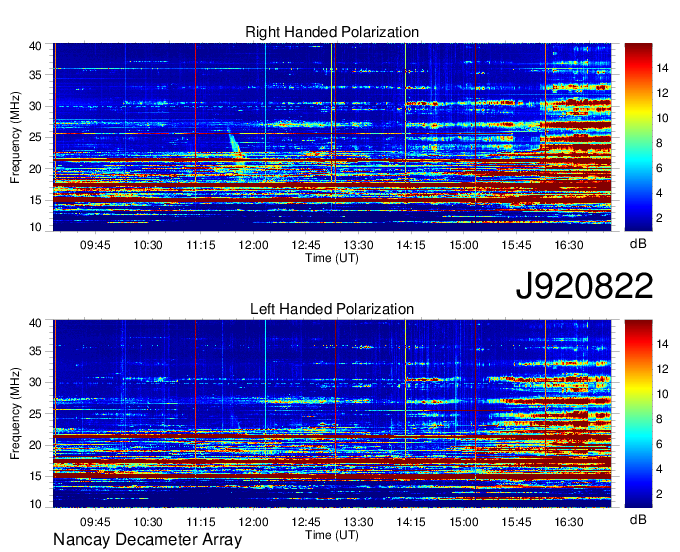Click the '4' value on the lower color bar scale
Screen dimensions: 680x552
[659, 469]
